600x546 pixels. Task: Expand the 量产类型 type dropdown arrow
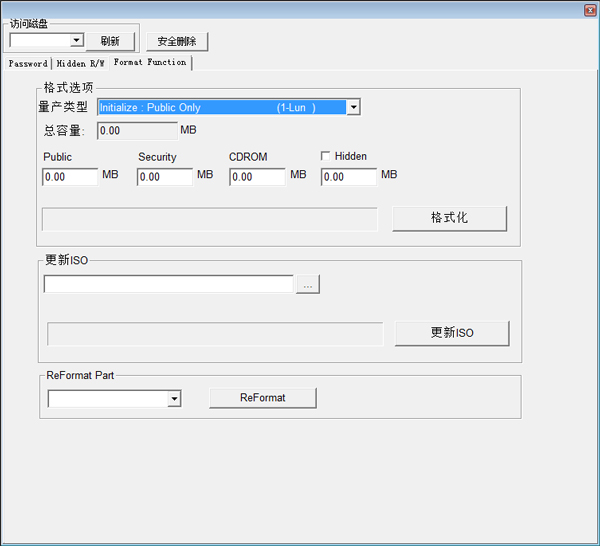pos(353,108)
